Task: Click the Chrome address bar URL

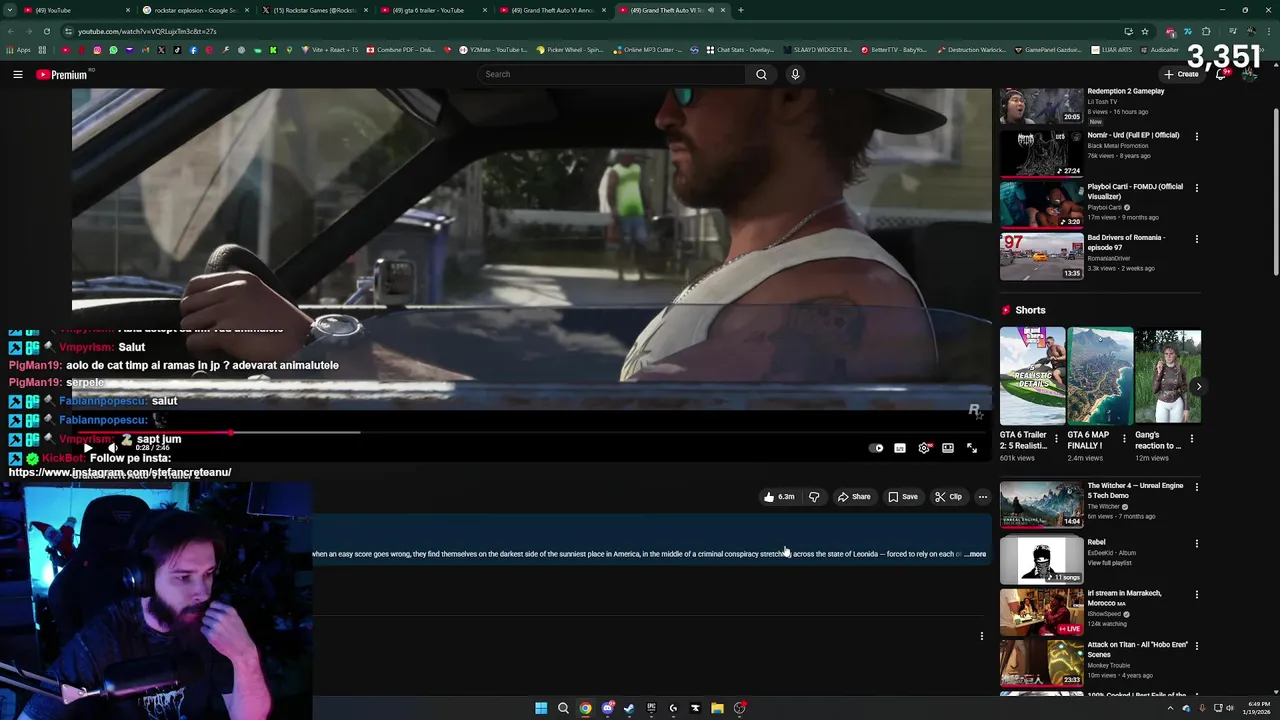Action: point(147,31)
